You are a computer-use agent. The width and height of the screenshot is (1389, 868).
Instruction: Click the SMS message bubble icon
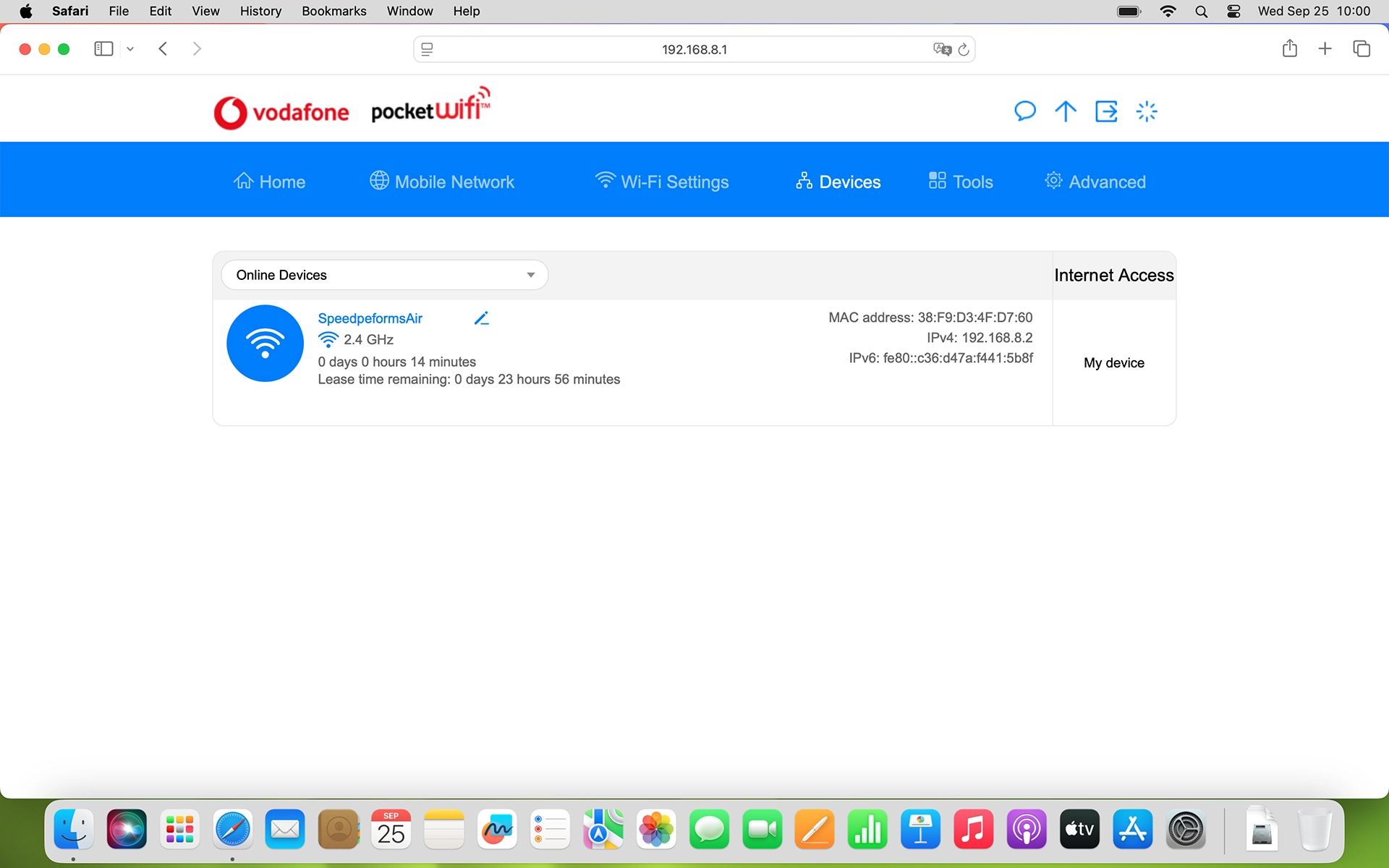1024,111
